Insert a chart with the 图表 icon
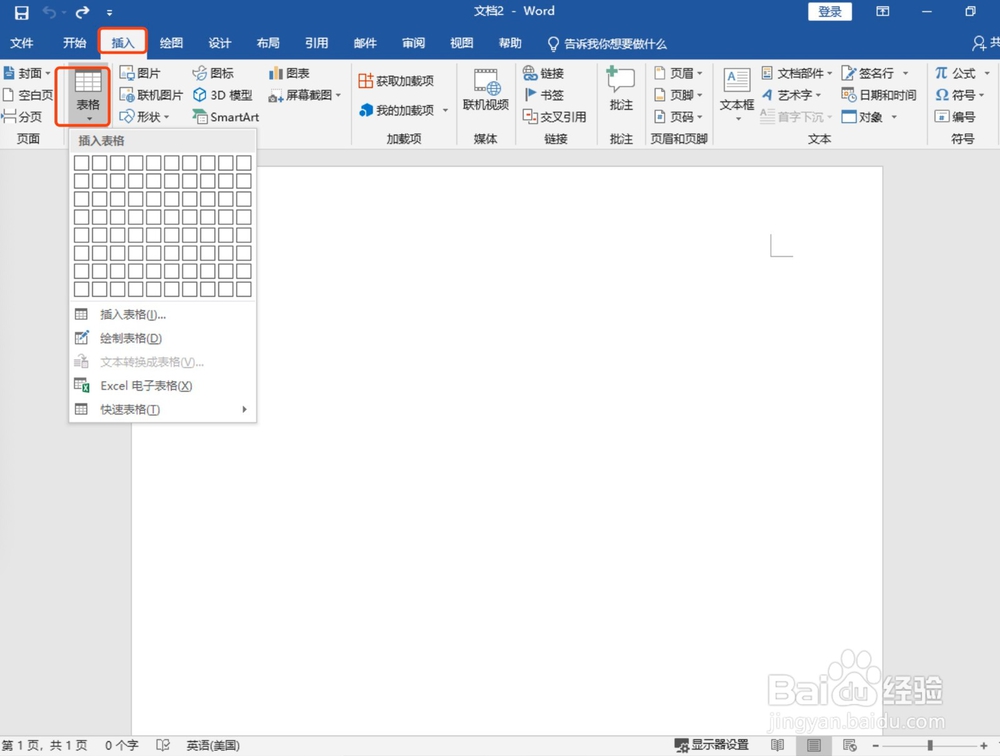This screenshot has width=1000, height=756. pos(288,72)
